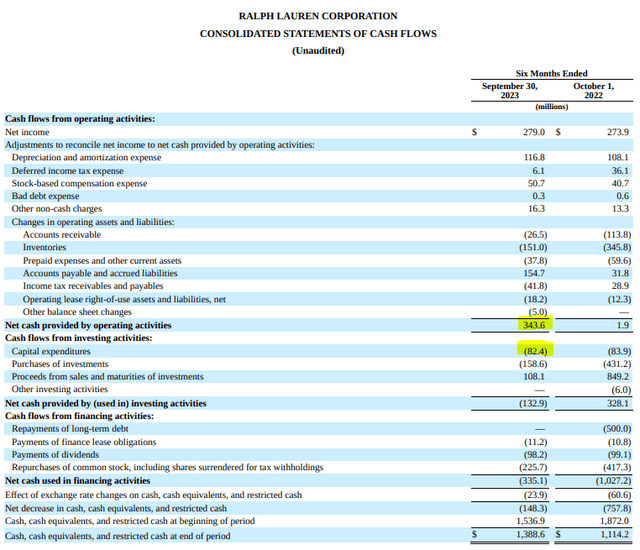The image size is (640, 550).
Task: Click deferred income tax value 36.1
Action: (620, 171)
